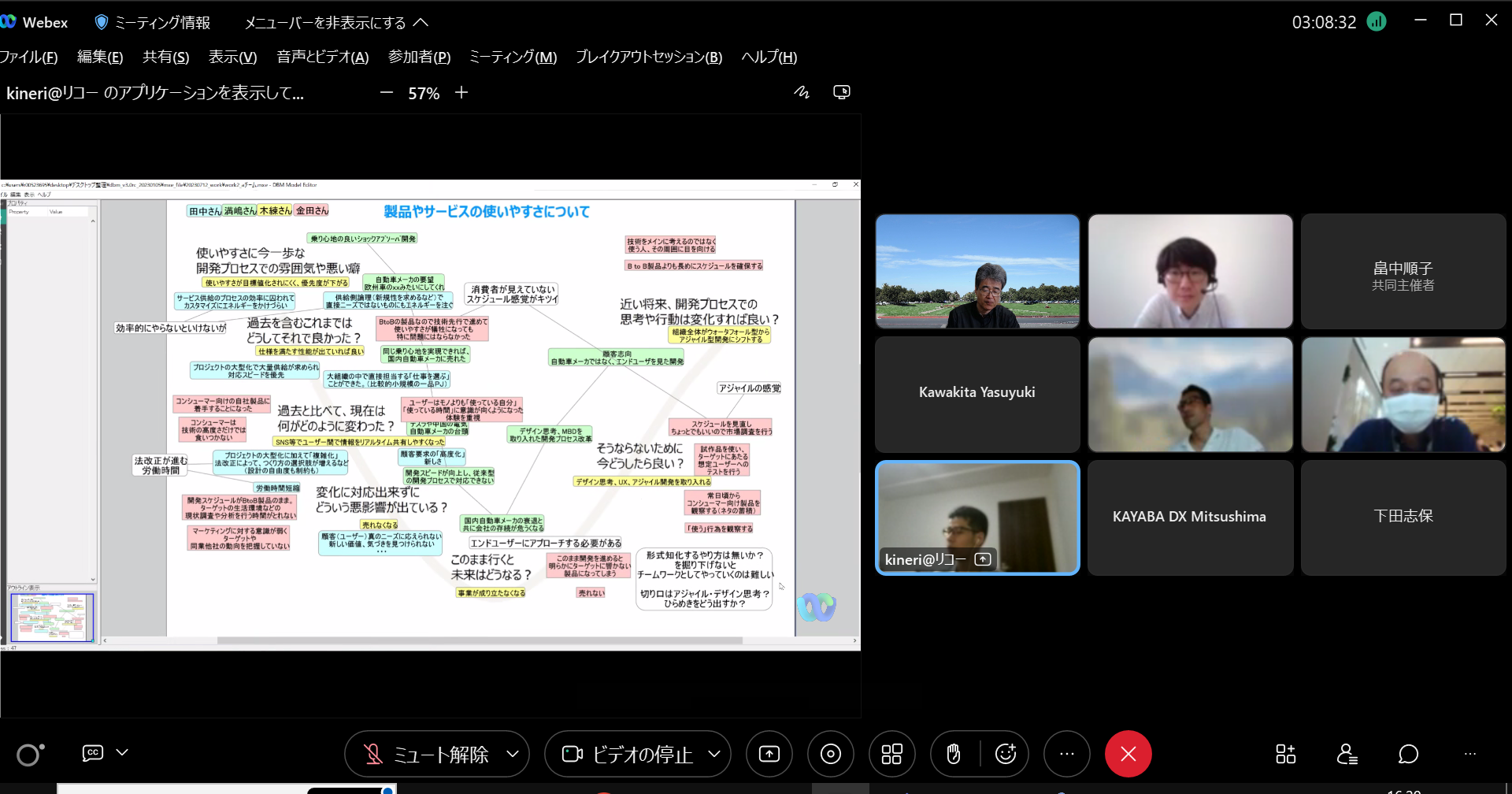Zoom in shared content with plus button
This screenshot has height=794, width=1512.
coord(461,92)
